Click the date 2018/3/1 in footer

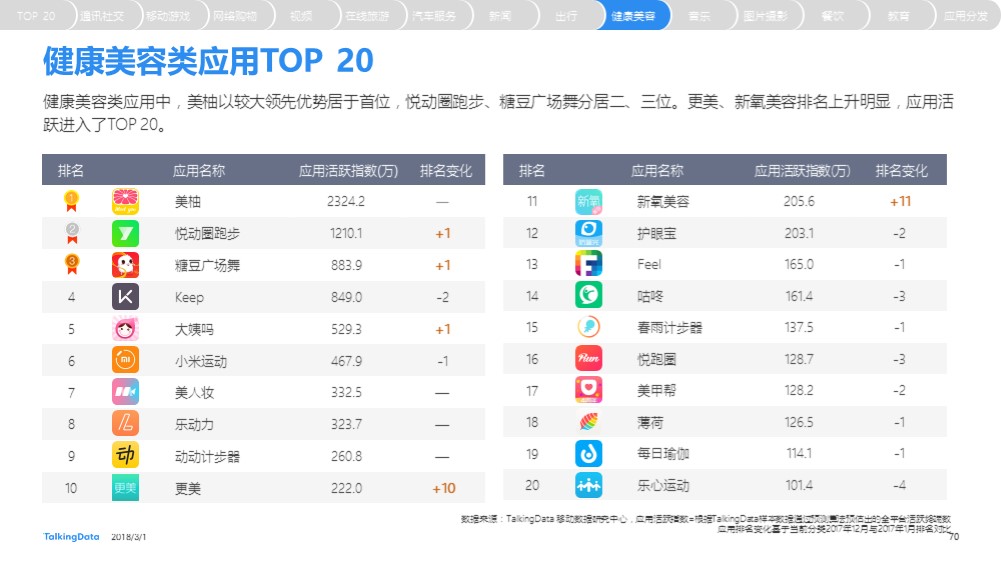tap(128, 537)
